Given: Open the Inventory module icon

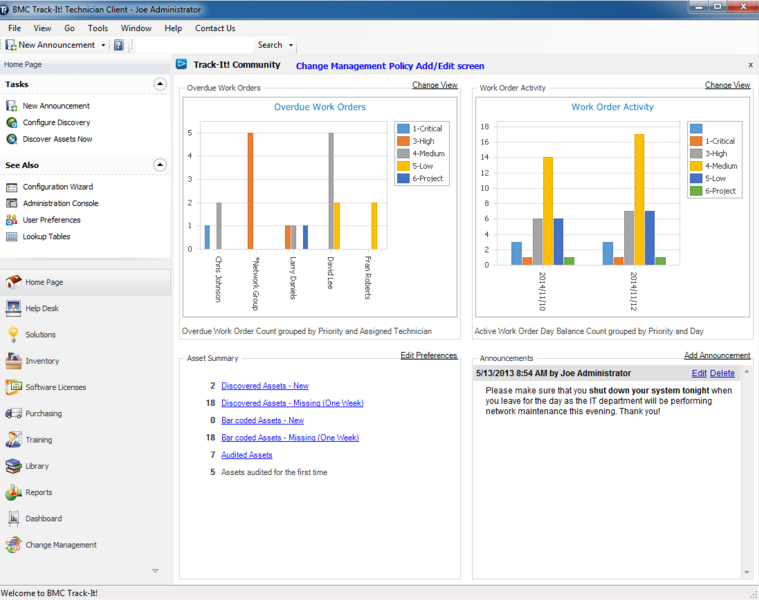Looking at the screenshot, I should click(13, 361).
